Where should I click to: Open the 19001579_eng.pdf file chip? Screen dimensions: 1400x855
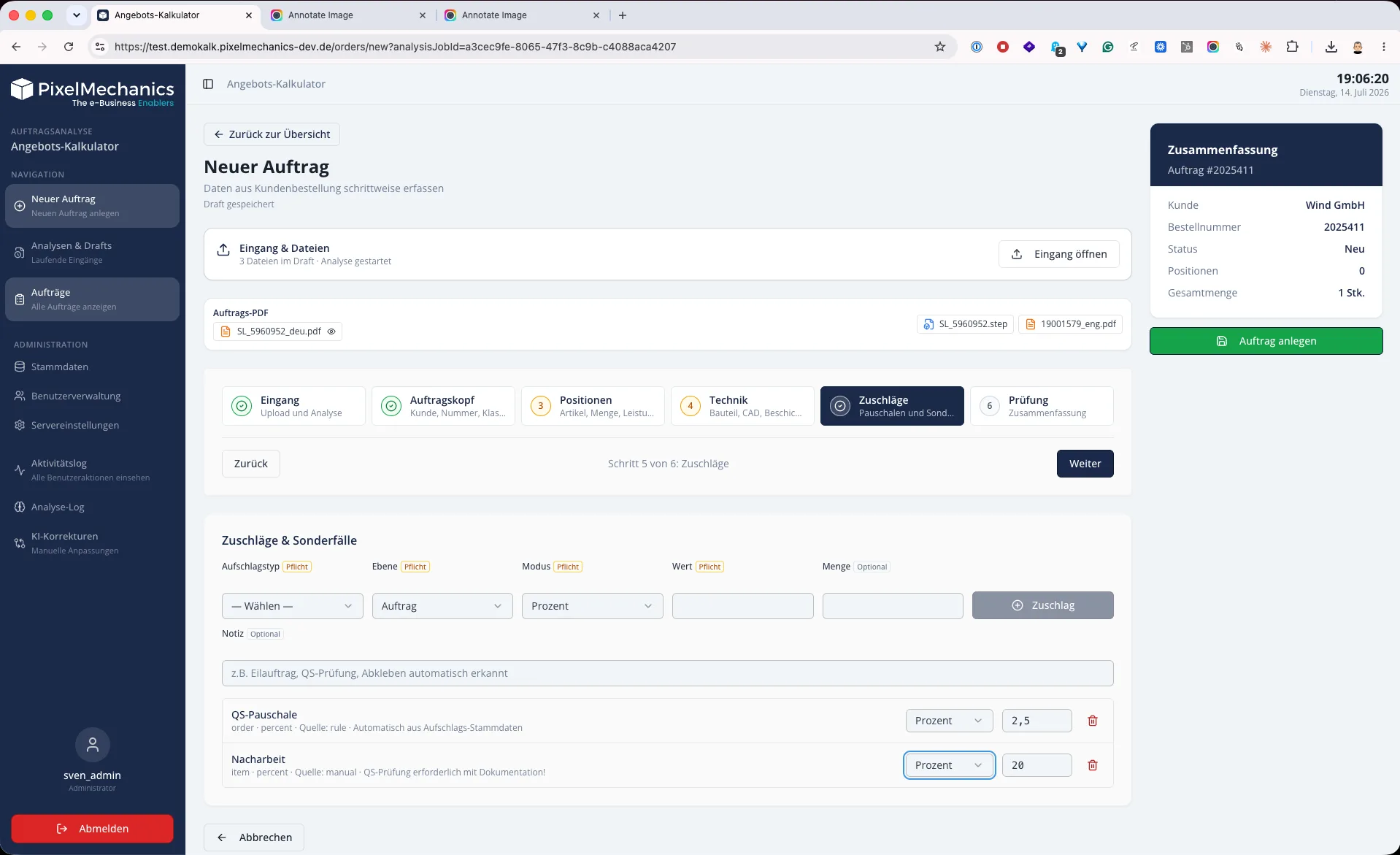(1071, 324)
